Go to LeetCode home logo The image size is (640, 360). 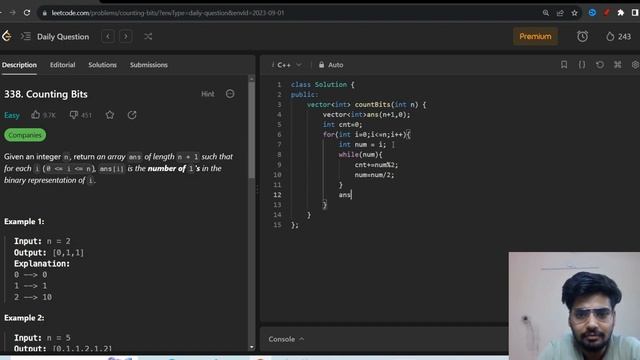[7, 36]
